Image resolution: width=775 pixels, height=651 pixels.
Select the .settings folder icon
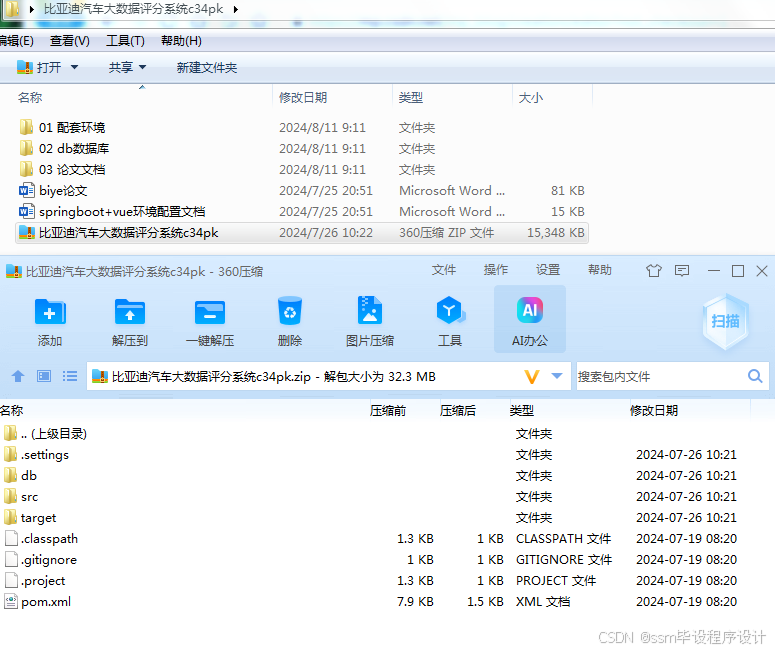[10, 454]
